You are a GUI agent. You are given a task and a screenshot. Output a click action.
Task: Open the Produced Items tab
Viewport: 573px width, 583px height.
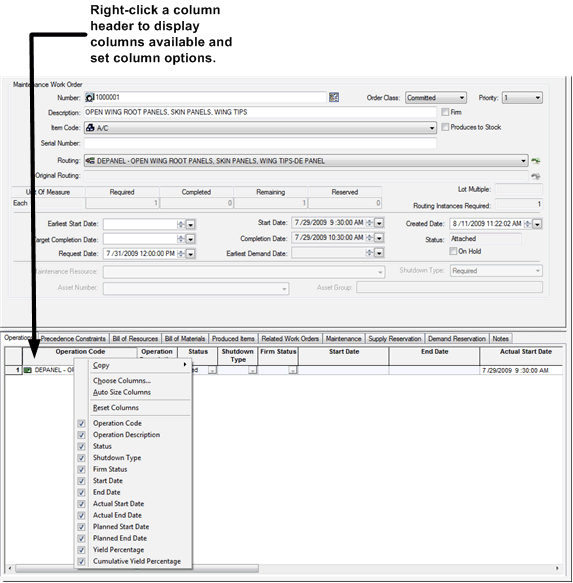[233, 339]
